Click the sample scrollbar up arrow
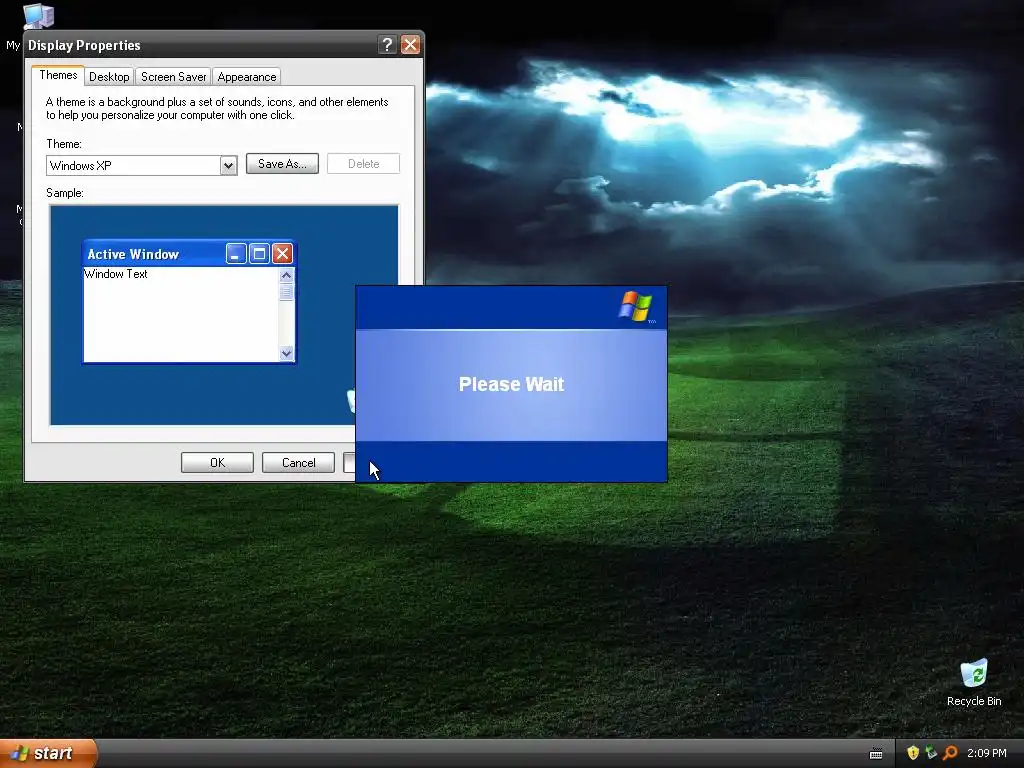 point(286,276)
